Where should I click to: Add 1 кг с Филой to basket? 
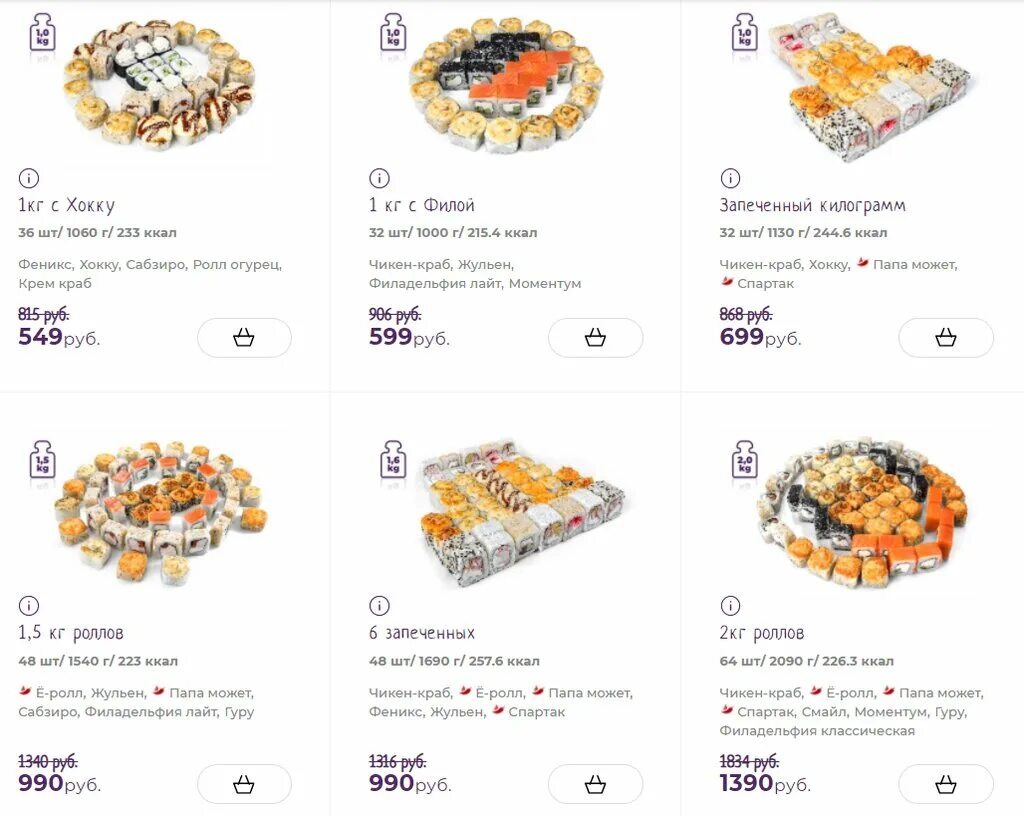595,338
